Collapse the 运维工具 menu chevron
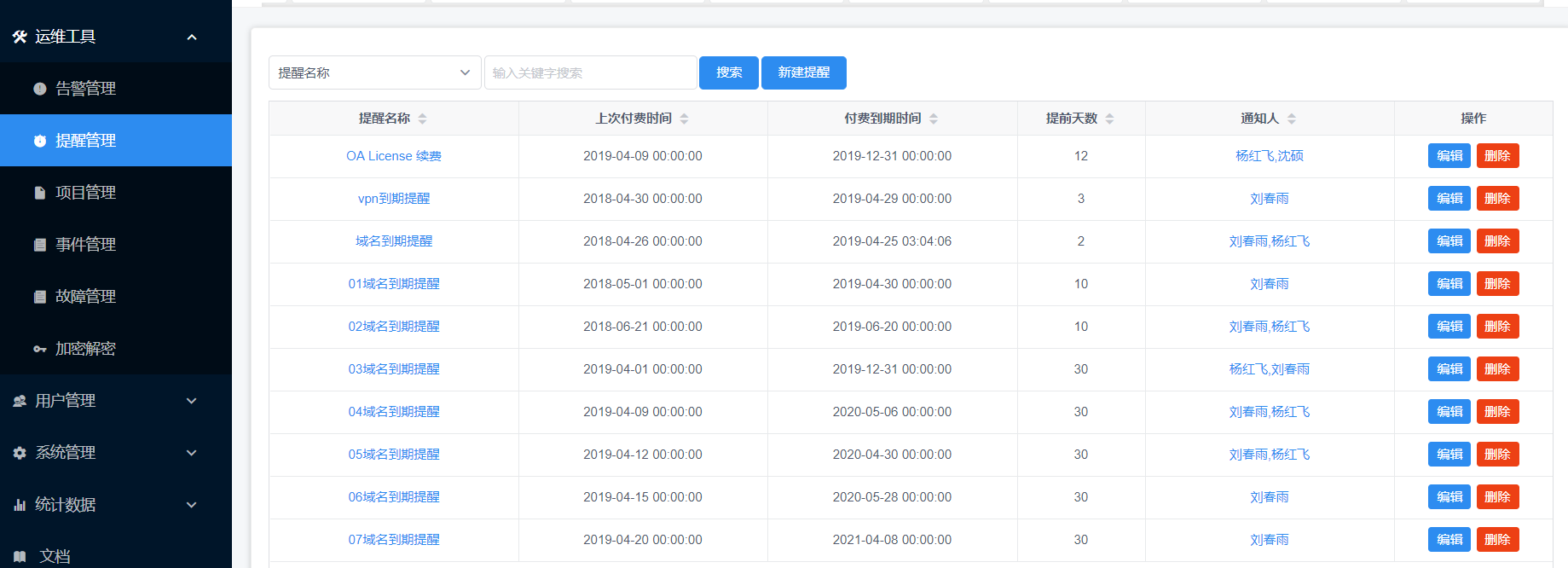This screenshot has height=568, width=1568. (192, 37)
